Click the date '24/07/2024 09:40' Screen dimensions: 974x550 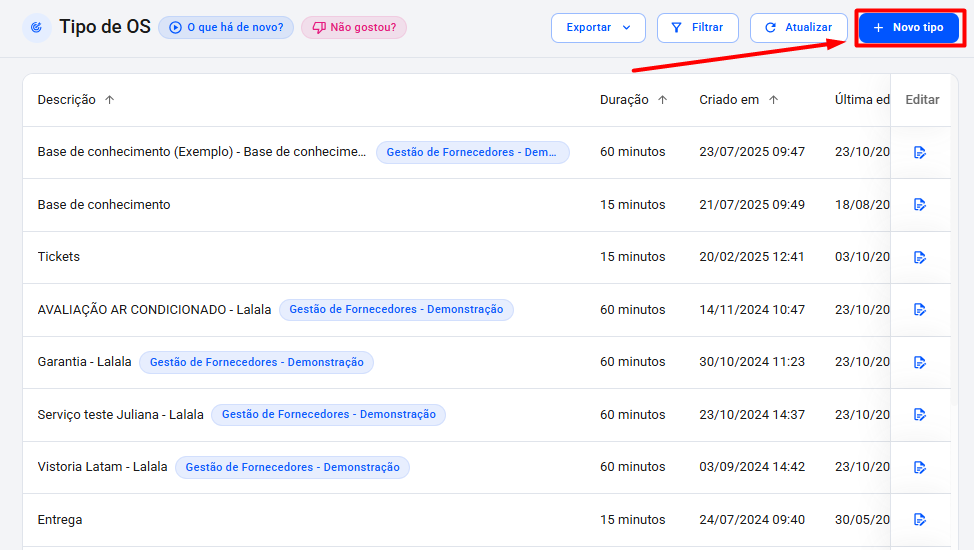coord(752,520)
